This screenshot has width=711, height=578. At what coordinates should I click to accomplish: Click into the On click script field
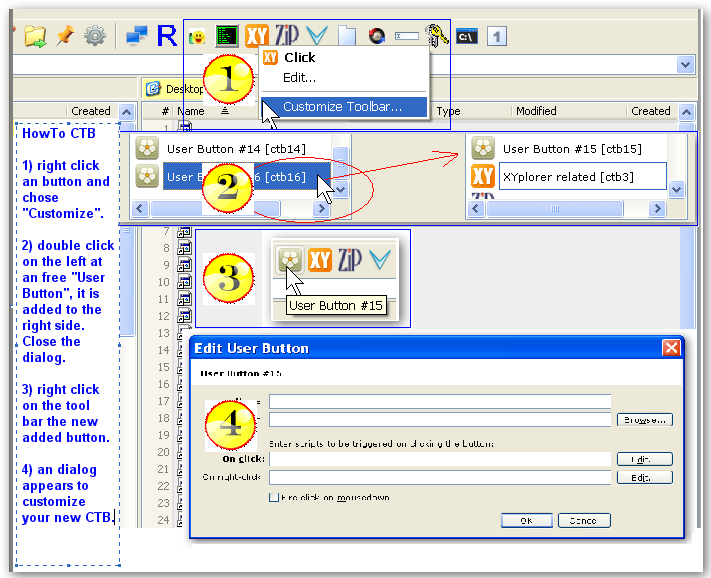[x=439, y=459]
